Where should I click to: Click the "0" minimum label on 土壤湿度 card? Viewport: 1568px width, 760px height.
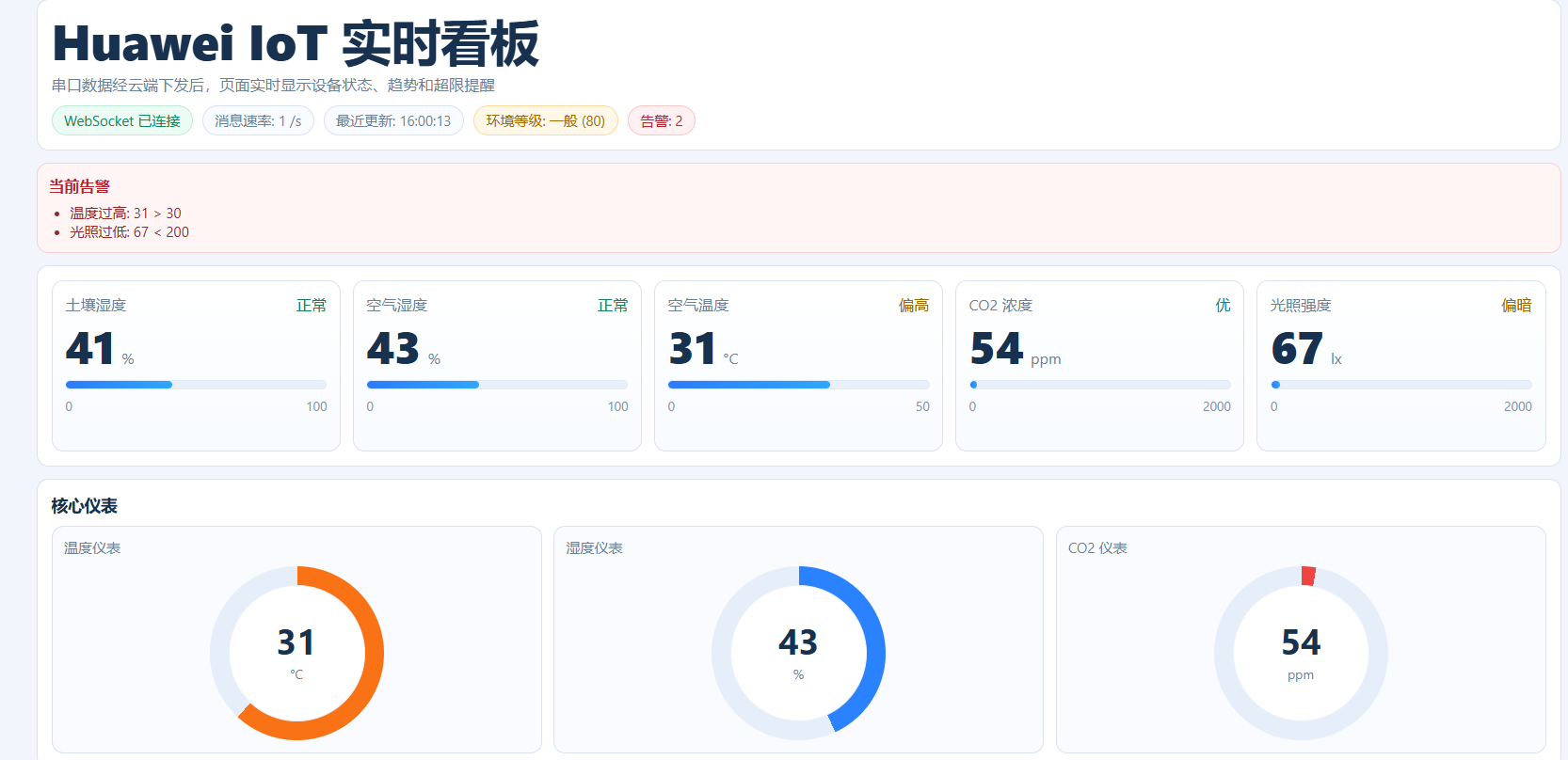tap(69, 406)
